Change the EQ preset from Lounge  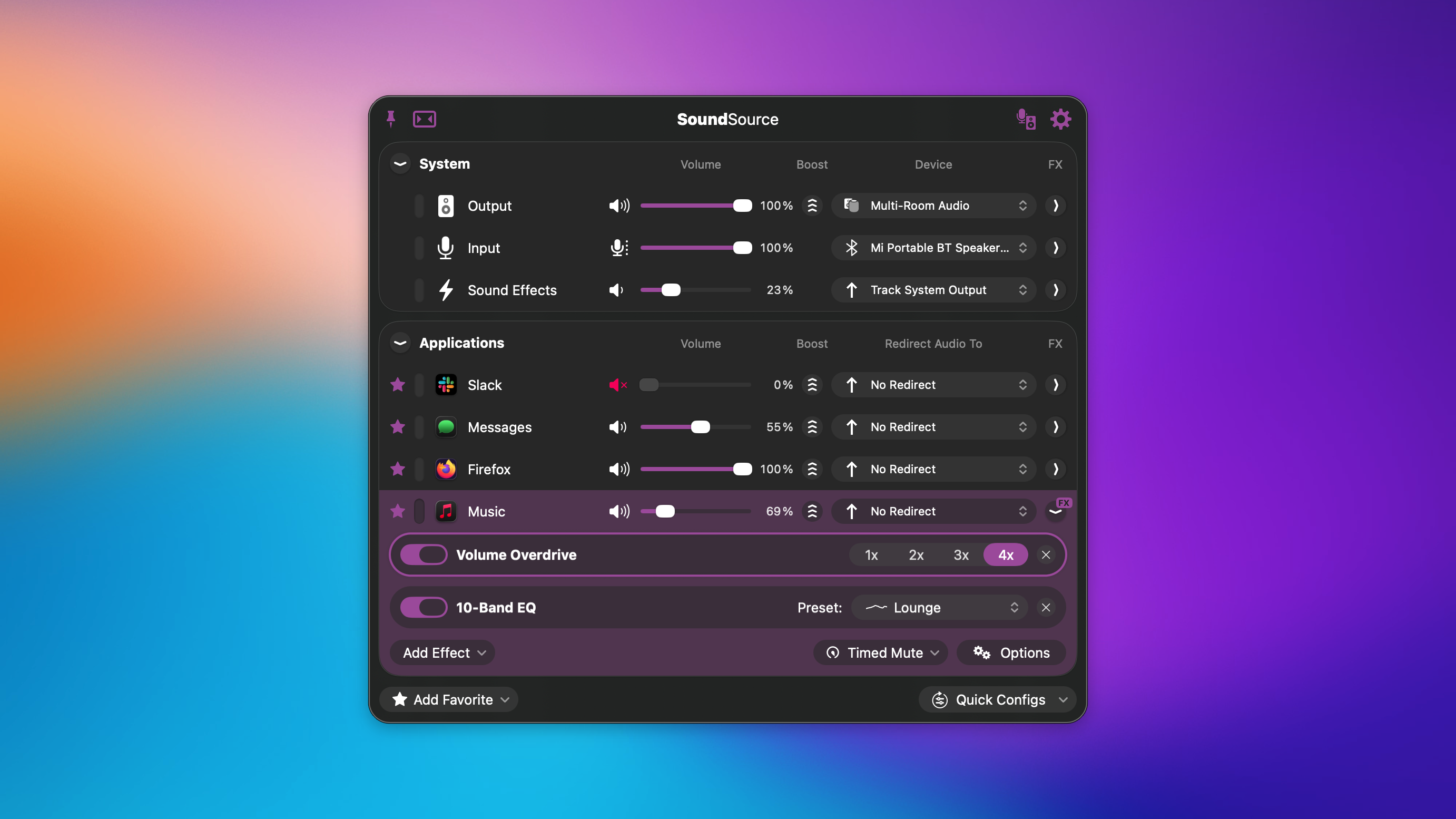(939, 607)
